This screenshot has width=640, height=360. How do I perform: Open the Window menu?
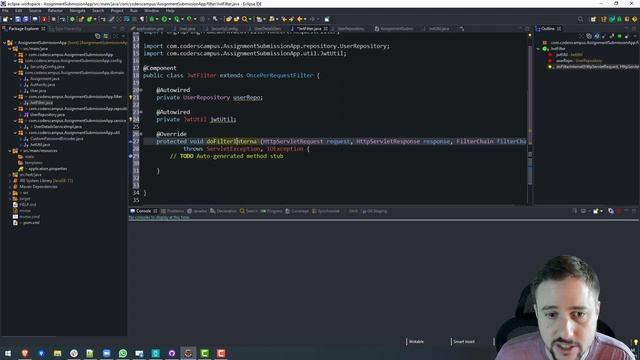151,11
